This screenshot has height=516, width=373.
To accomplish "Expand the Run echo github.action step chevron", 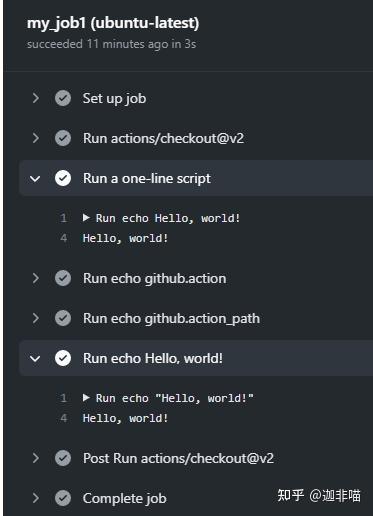I will [x=35, y=278].
